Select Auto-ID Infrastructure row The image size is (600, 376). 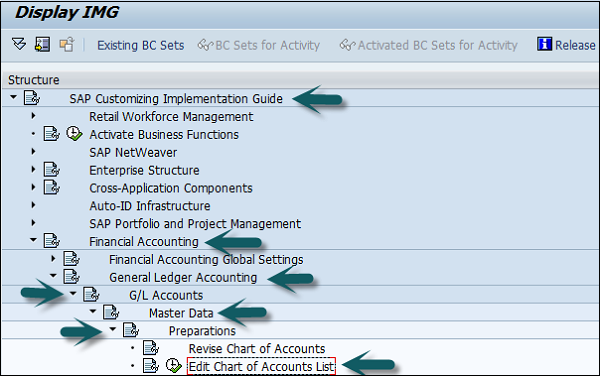150,206
